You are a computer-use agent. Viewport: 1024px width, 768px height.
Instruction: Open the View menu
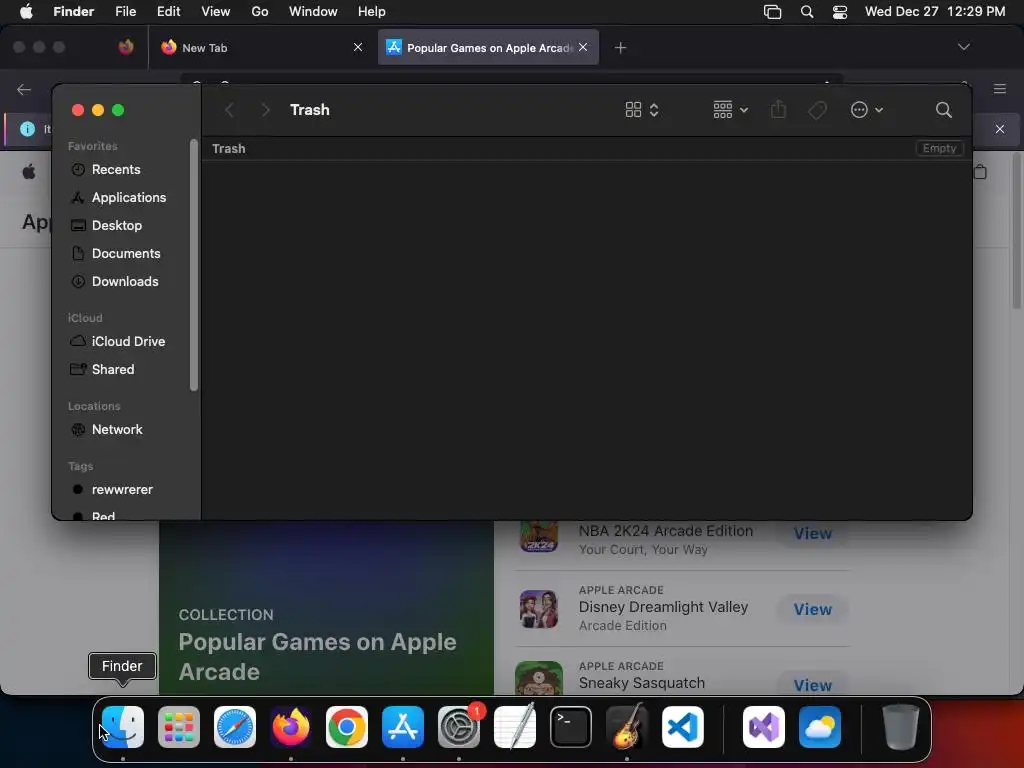click(216, 12)
